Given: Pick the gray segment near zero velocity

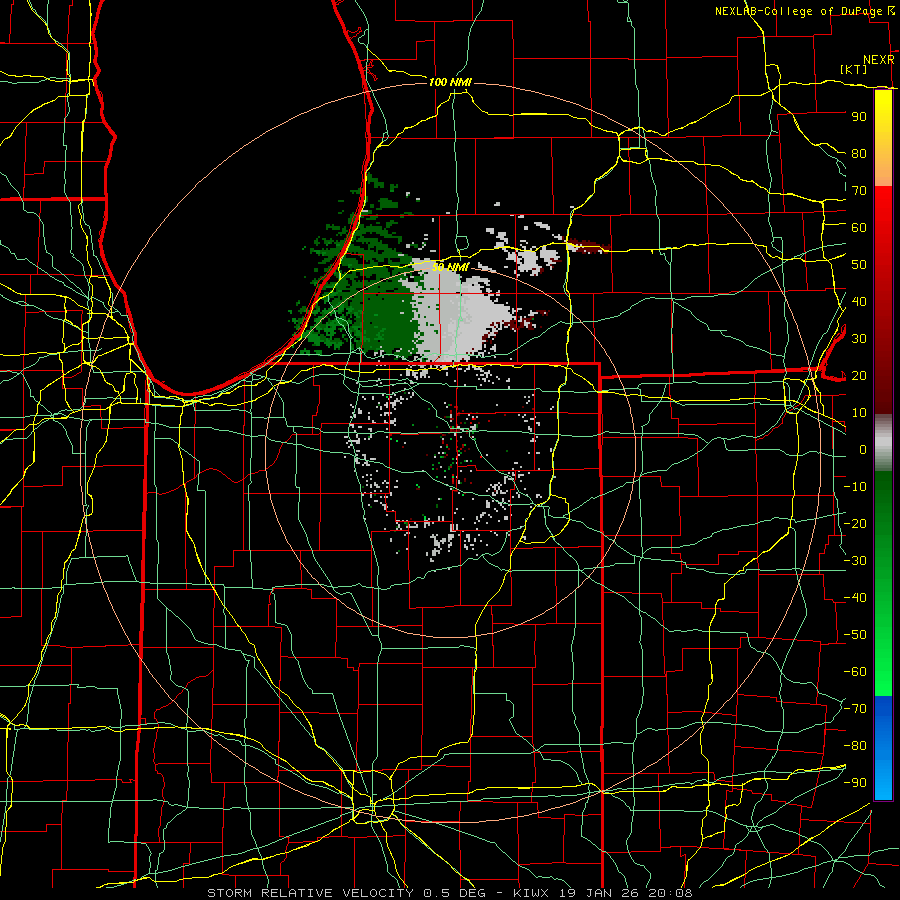Looking at the screenshot, I should pos(883,443).
